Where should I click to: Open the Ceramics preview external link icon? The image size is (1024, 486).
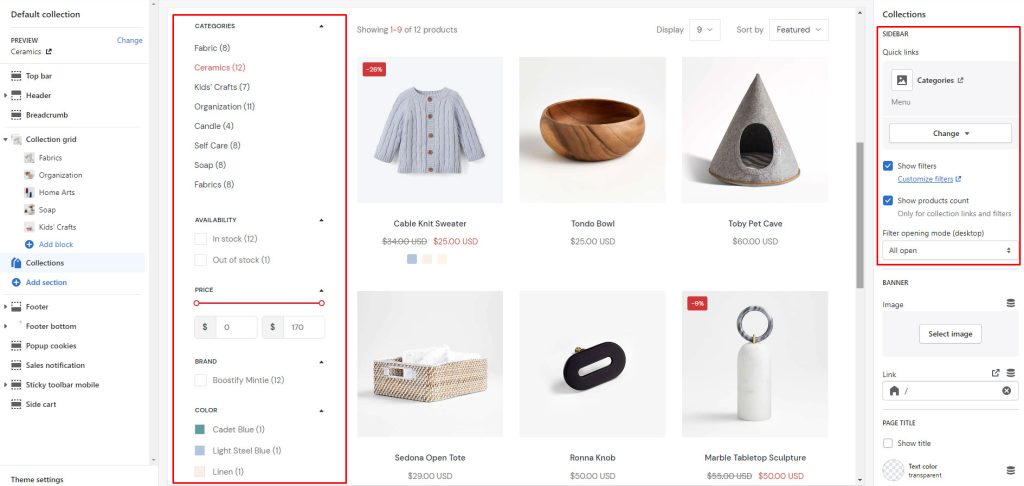pos(48,51)
